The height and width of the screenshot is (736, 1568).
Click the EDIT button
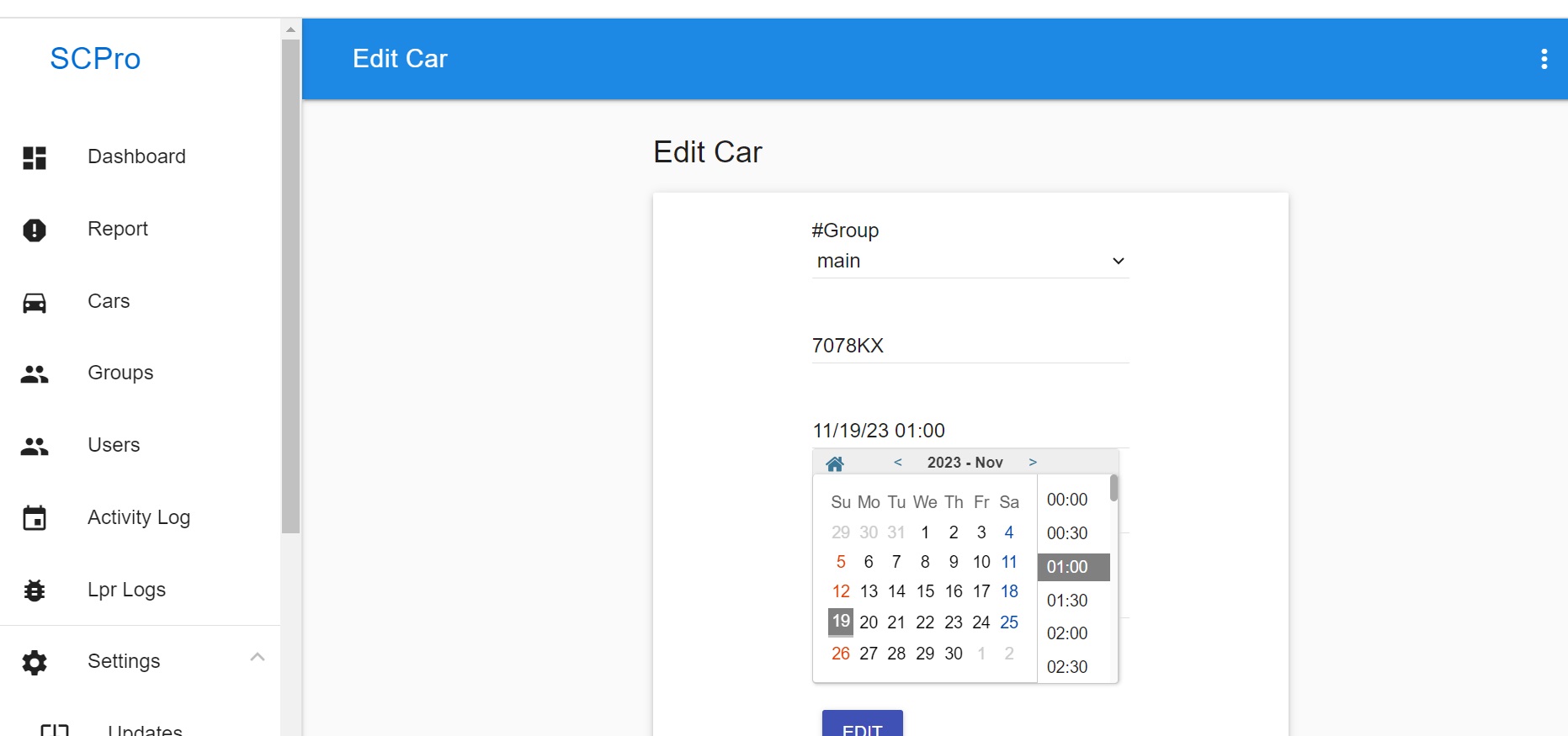[863, 724]
